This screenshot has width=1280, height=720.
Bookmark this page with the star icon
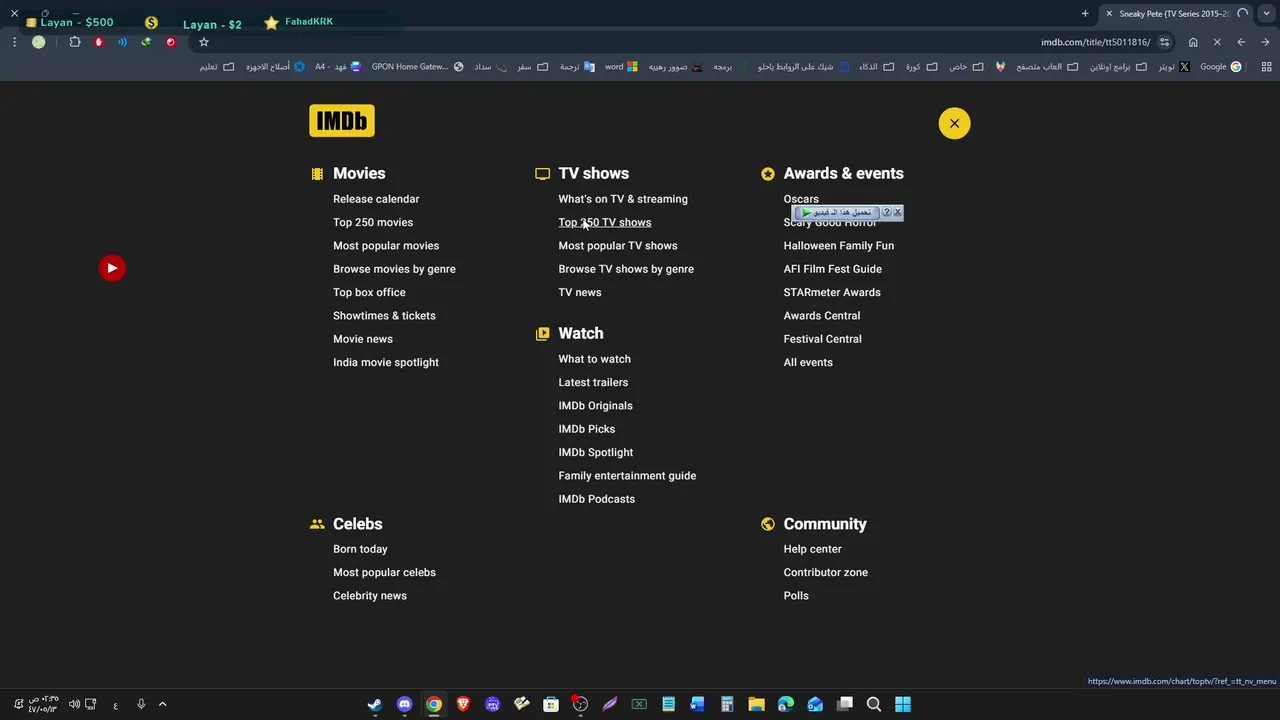coord(204,42)
